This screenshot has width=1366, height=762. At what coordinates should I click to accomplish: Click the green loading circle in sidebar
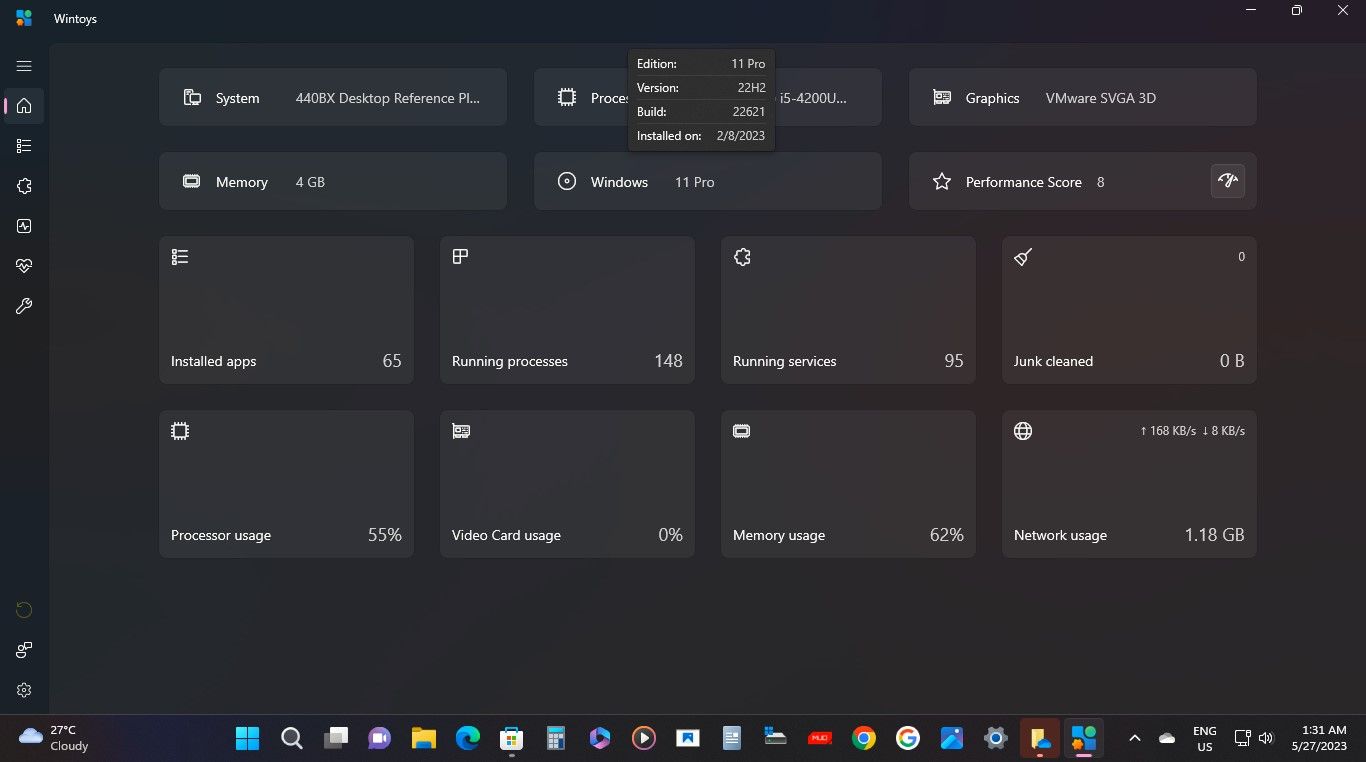pos(24,610)
